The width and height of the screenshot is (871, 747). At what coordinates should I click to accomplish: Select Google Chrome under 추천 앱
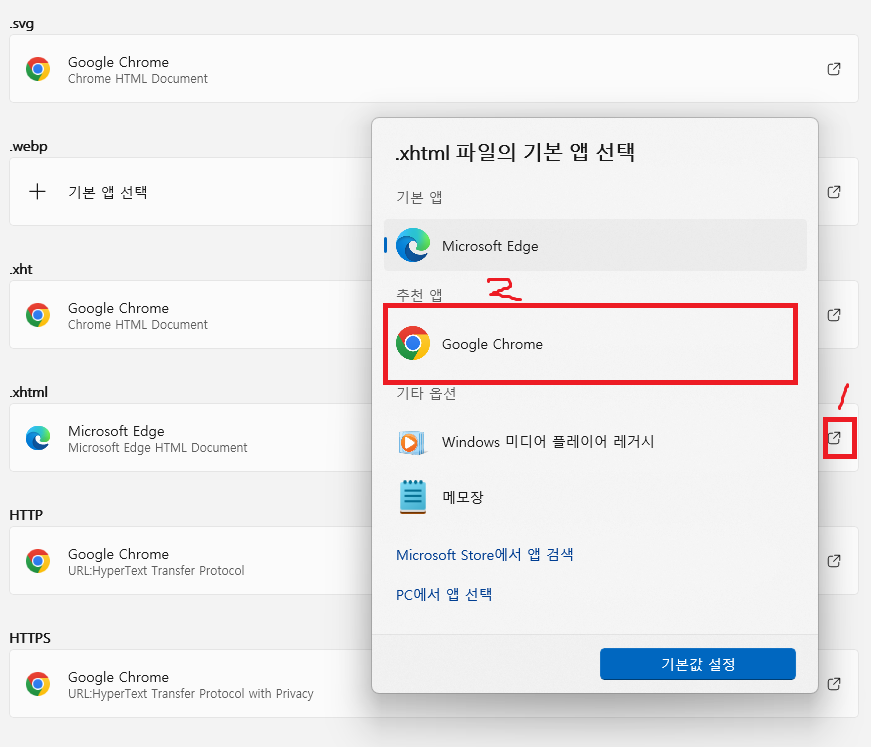pos(595,344)
